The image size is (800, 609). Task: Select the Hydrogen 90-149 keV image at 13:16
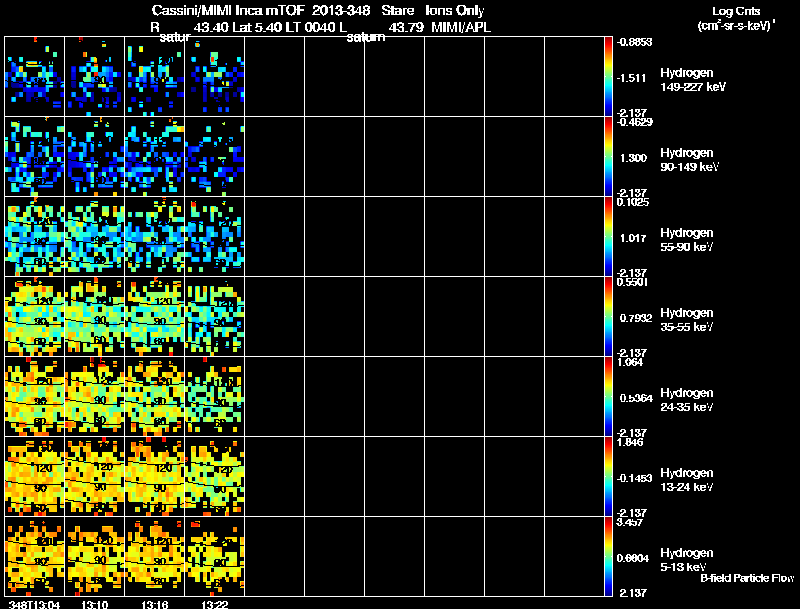155,157
